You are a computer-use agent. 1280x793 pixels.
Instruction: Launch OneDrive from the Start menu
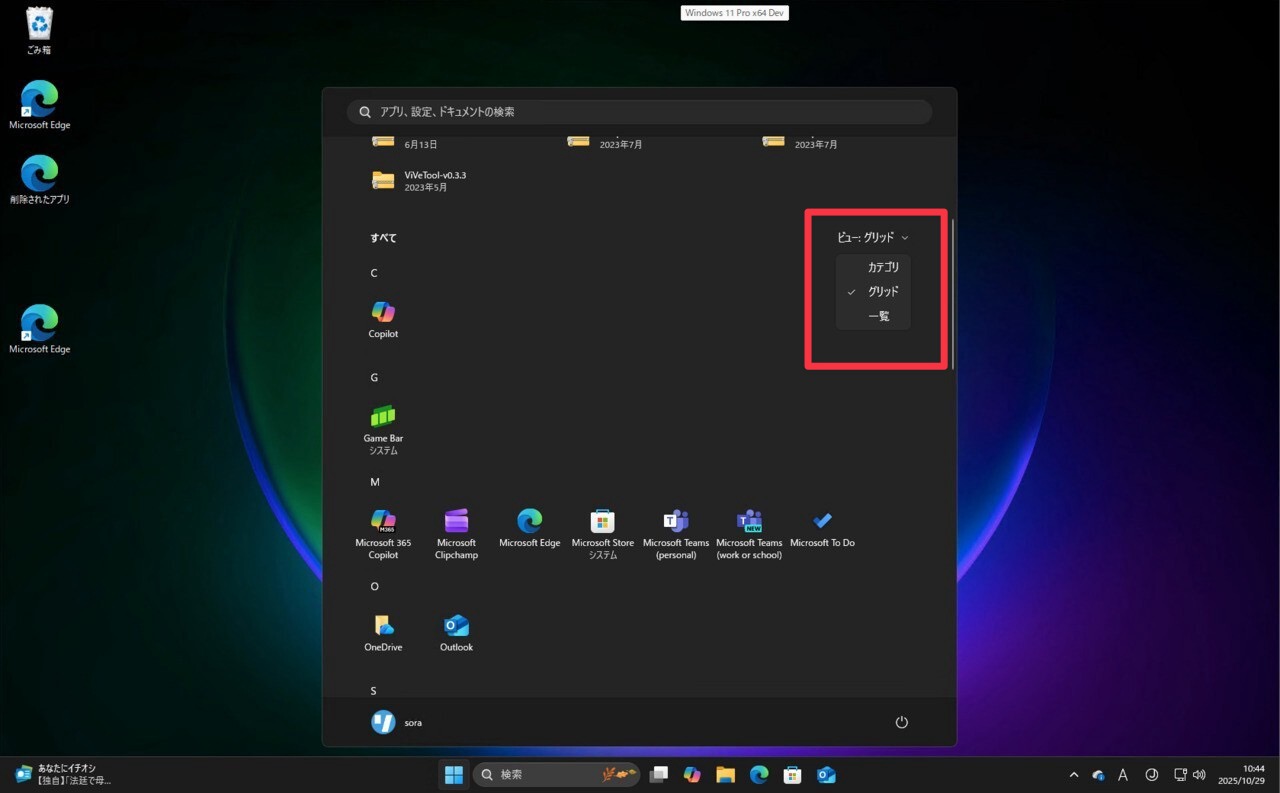[x=383, y=632]
